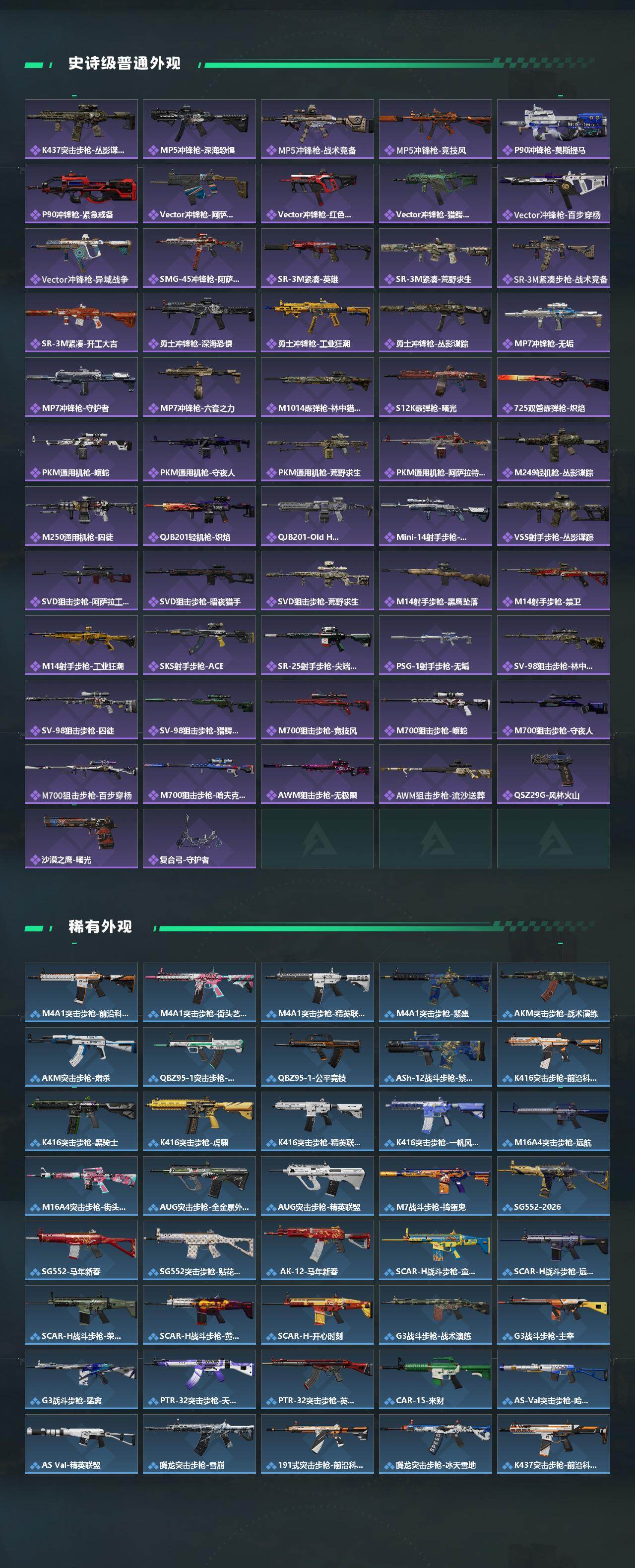Open the P90冲锋枪-莫斯提马 skin
635x1568 pixels.
[x=554, y=129]
